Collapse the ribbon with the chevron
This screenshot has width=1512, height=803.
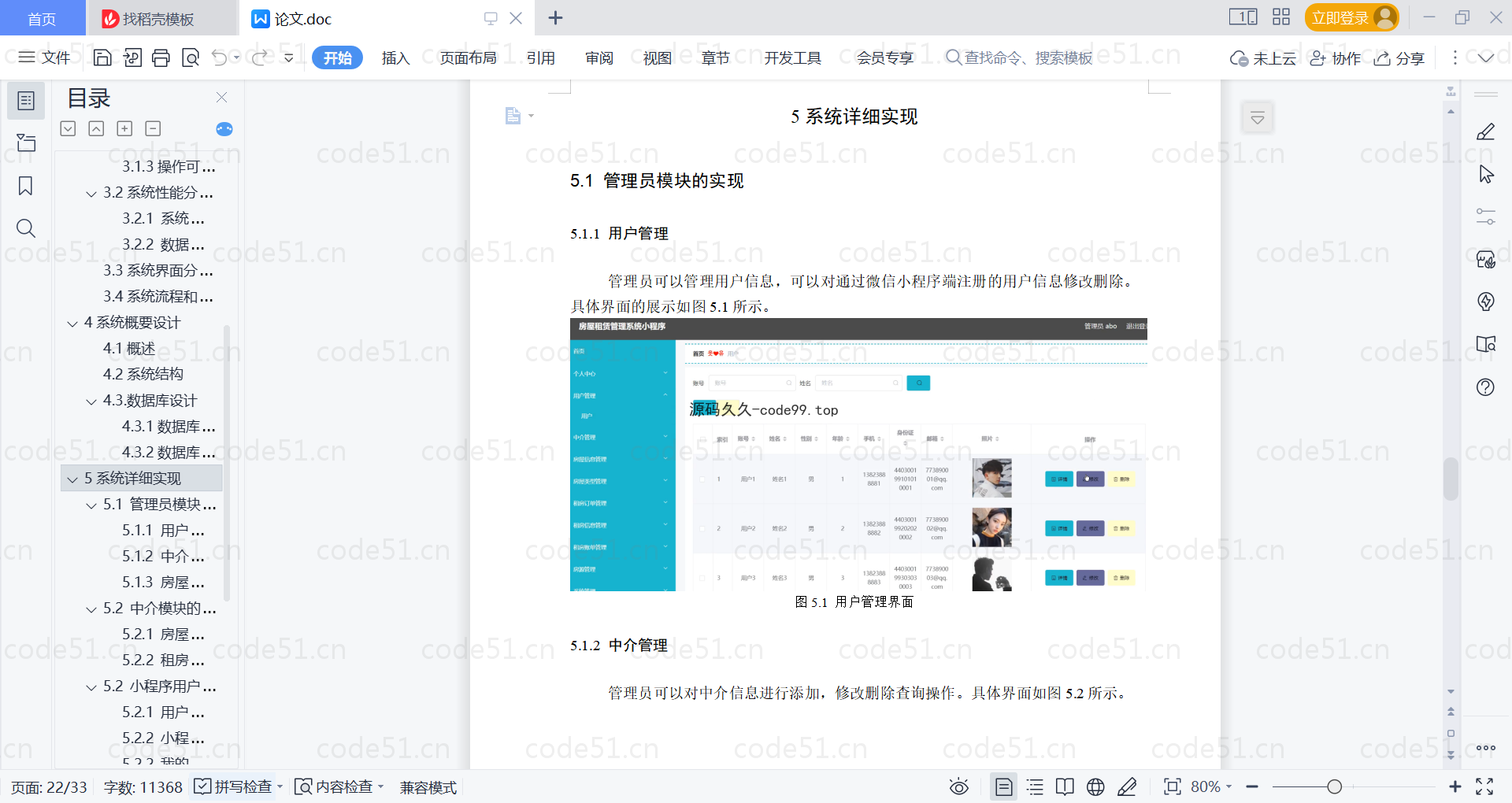(1486, 57)
